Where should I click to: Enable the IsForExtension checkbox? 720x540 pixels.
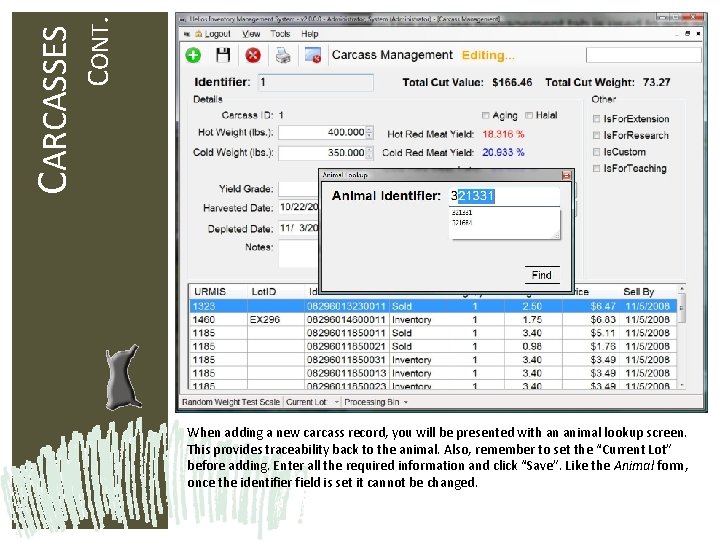(596, 119)
